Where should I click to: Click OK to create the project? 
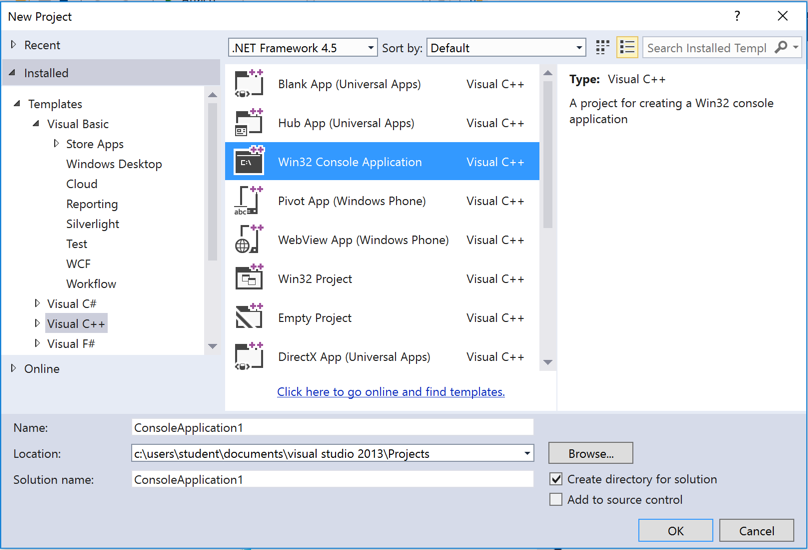(676, 530)
